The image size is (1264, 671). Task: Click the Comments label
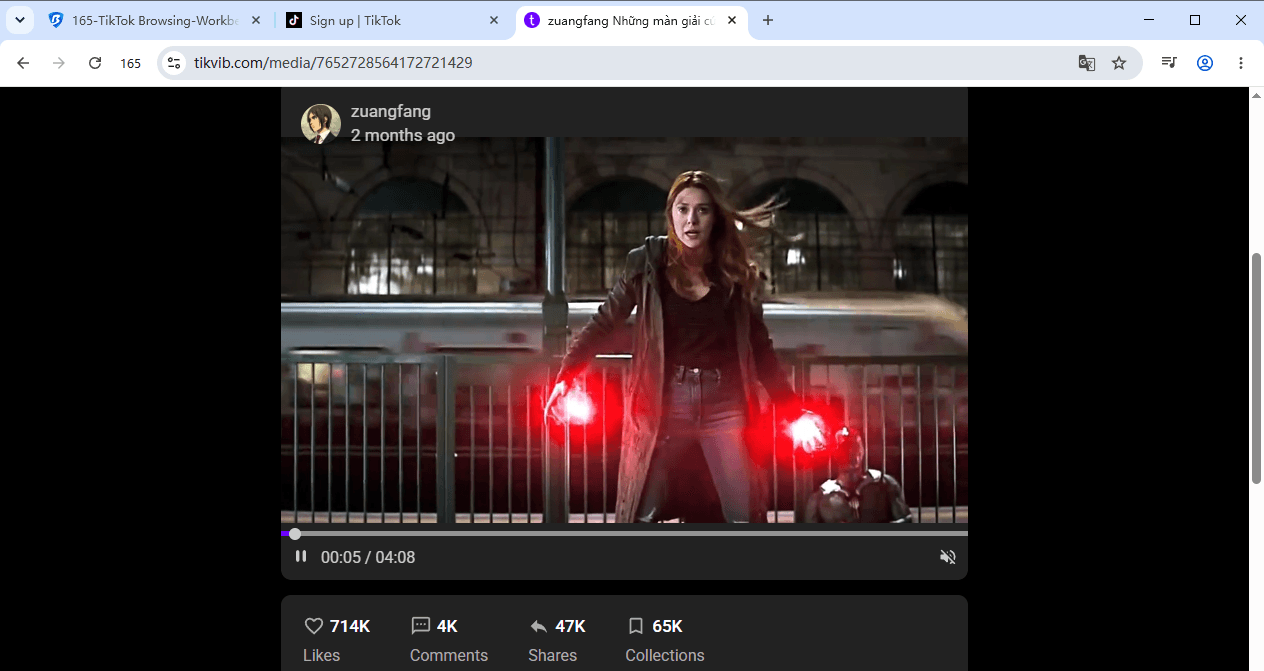tap(449, 655)
